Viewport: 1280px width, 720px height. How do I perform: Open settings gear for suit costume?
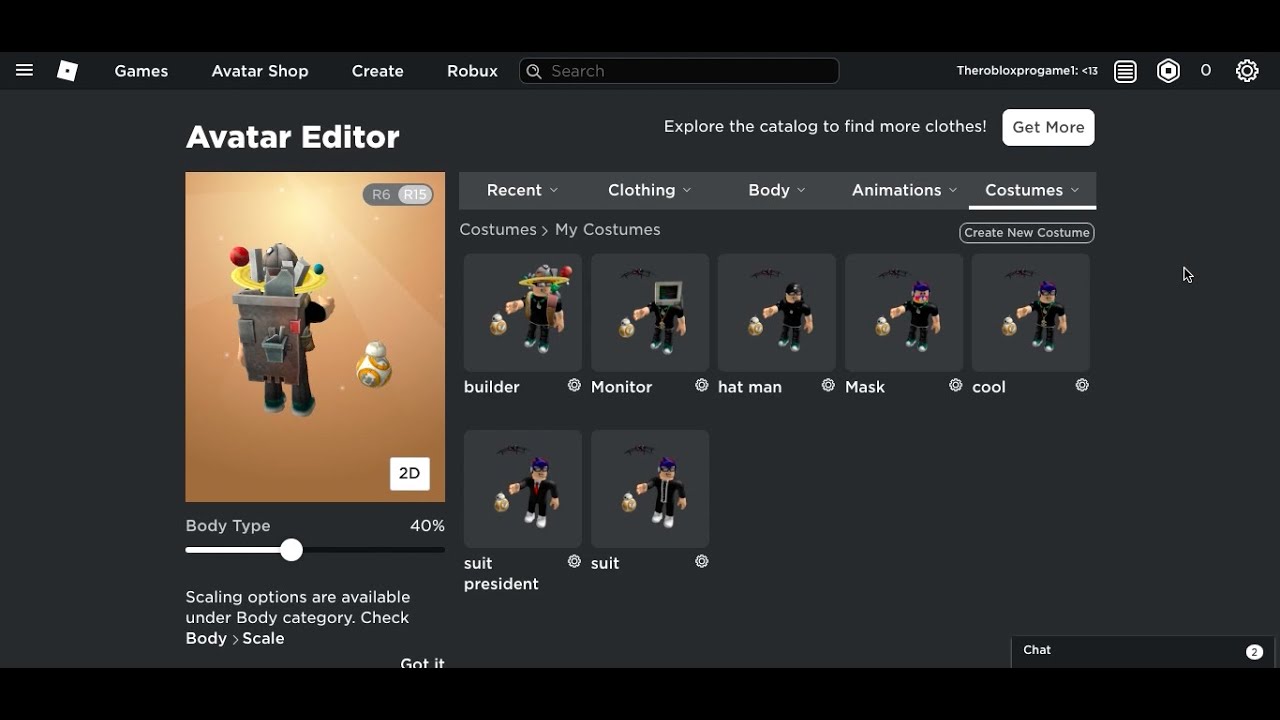[701, 561]
